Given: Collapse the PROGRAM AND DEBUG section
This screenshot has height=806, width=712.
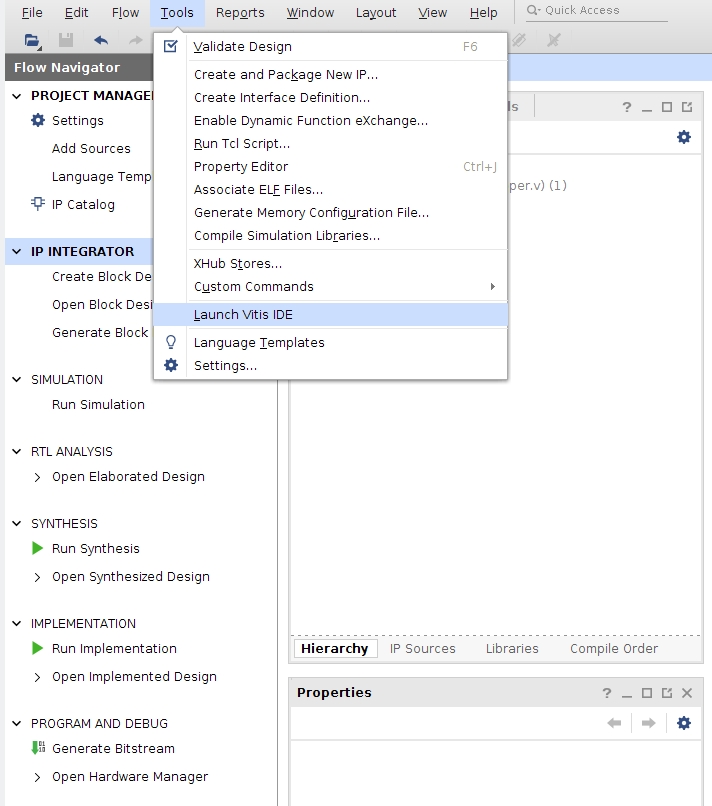Looking at the screenshot, I should 17,723.
